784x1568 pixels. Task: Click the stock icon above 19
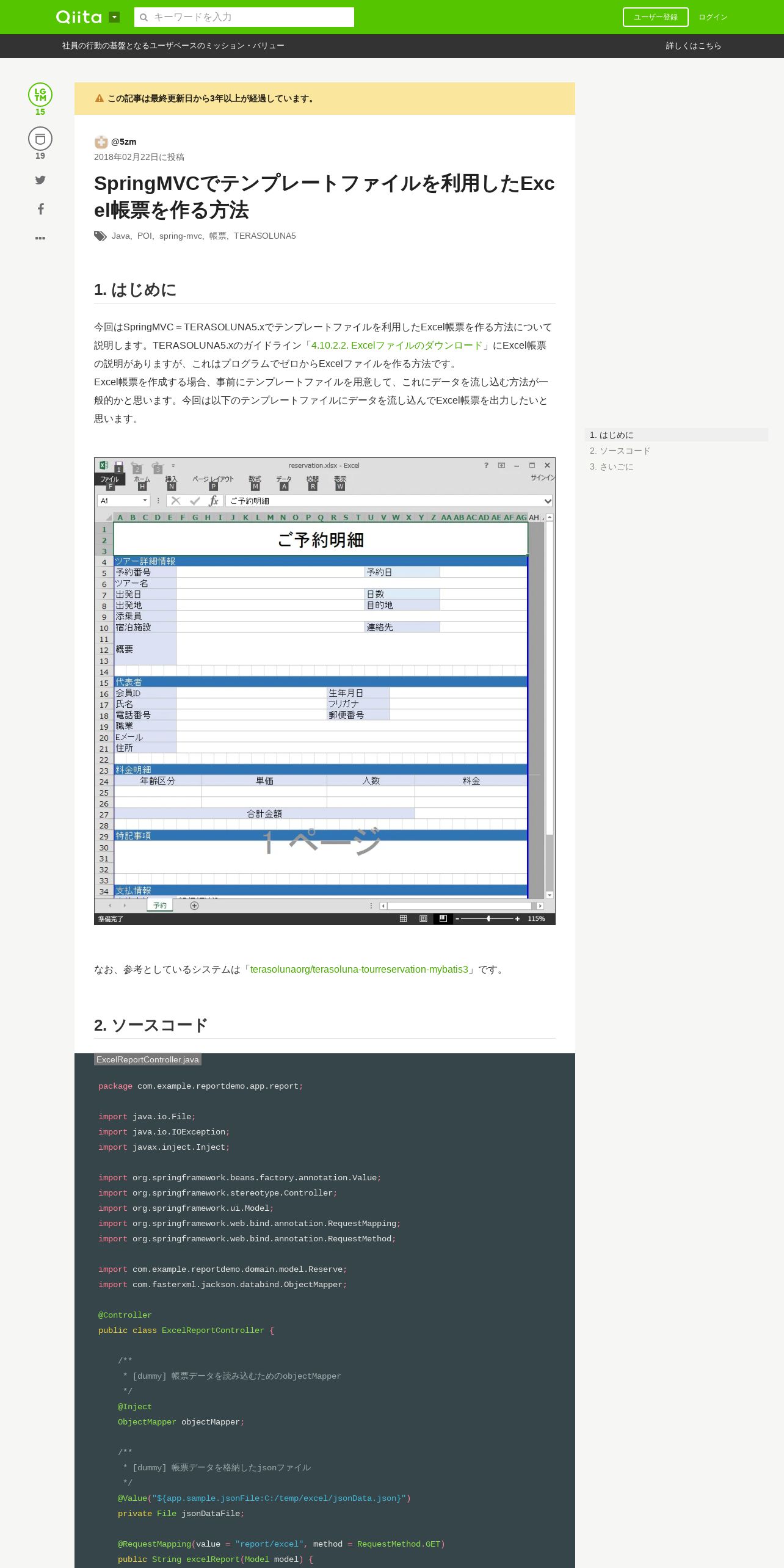tap(40, 139)
